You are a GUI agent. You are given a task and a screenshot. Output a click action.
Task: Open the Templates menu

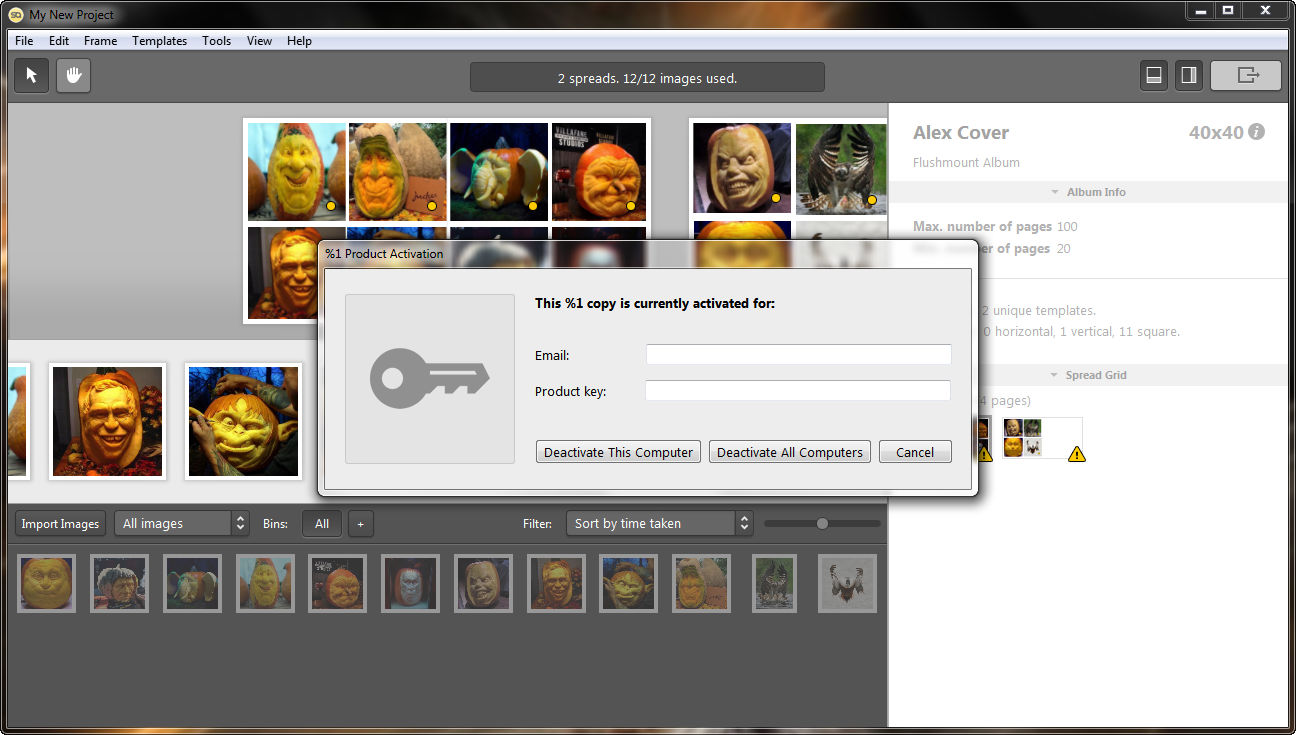click(159, 41)
